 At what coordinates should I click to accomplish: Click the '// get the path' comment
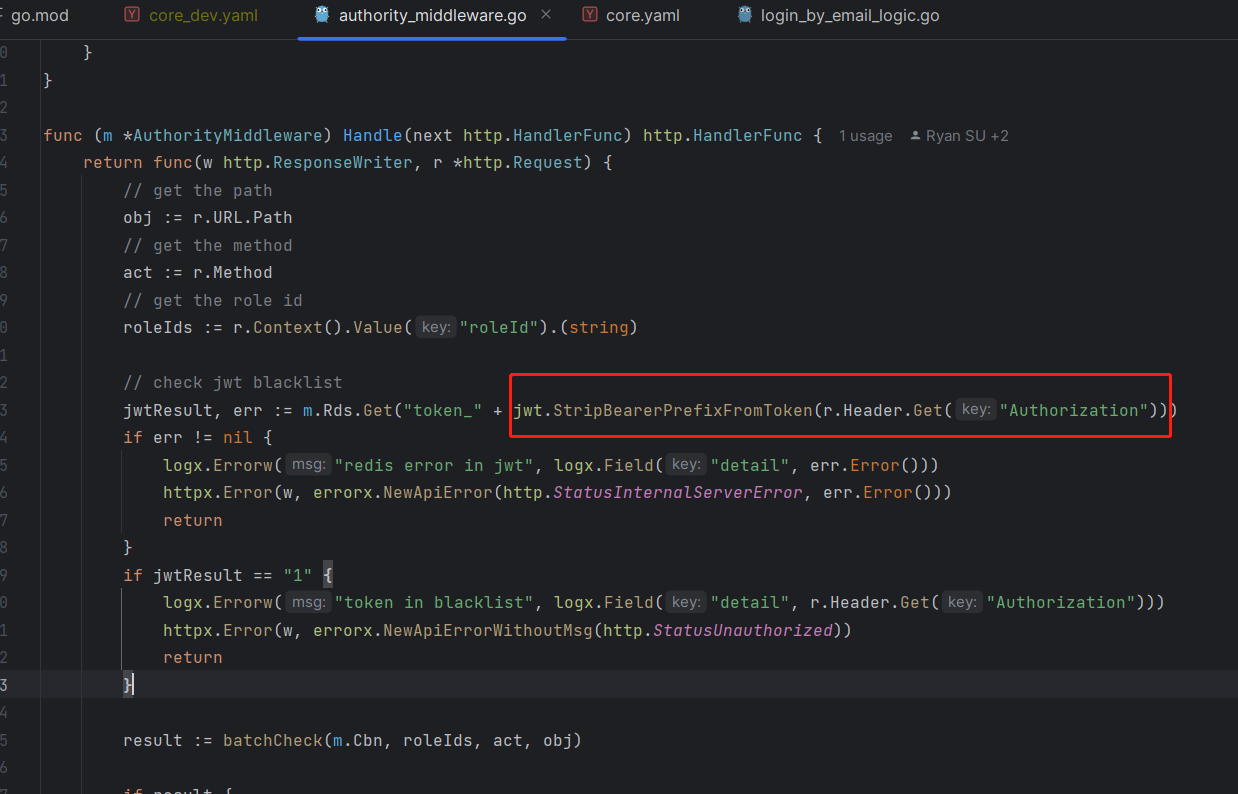[198, 190]
